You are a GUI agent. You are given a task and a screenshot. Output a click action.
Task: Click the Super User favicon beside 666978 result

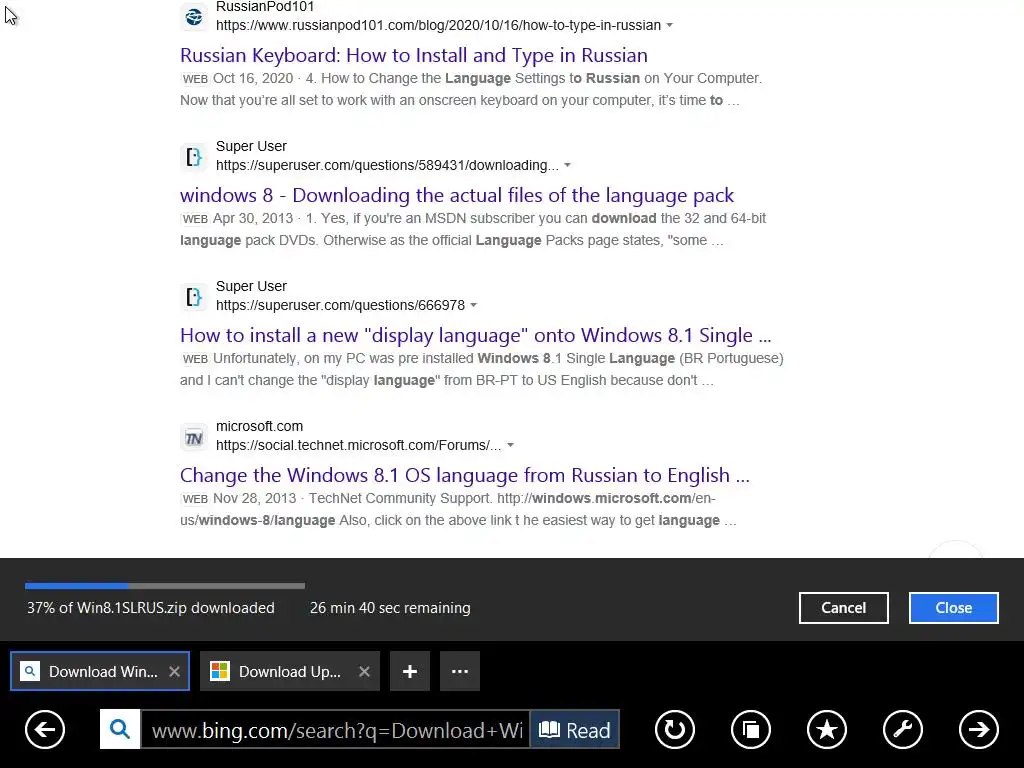click(194, 297)
